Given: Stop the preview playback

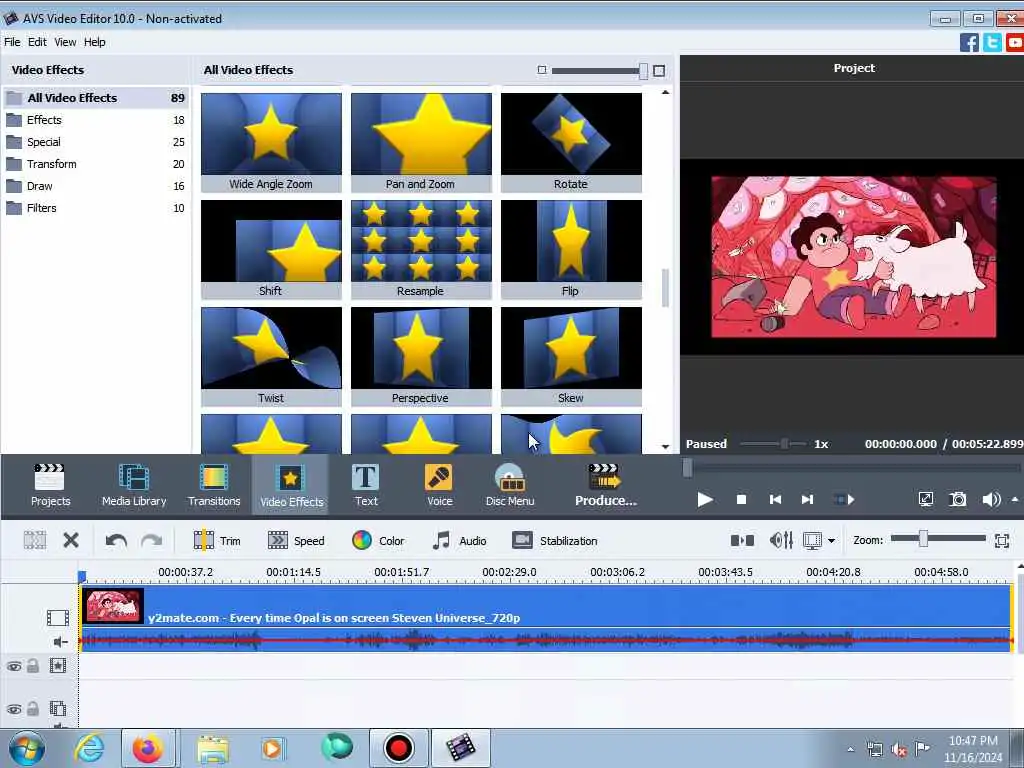Looking at the screenshot, I should click(x=741, y=500).
